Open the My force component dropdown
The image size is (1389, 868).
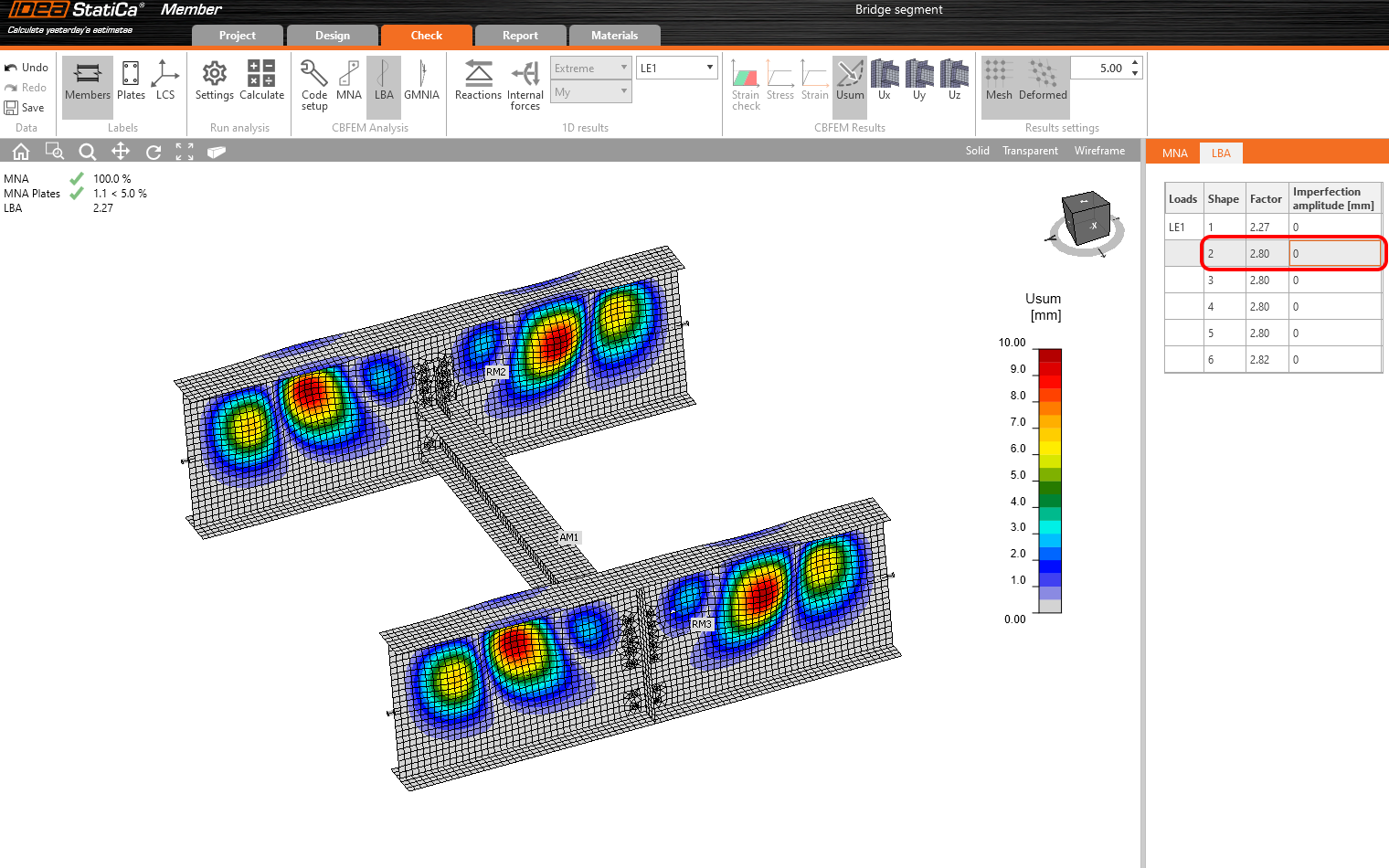point(590,92)
